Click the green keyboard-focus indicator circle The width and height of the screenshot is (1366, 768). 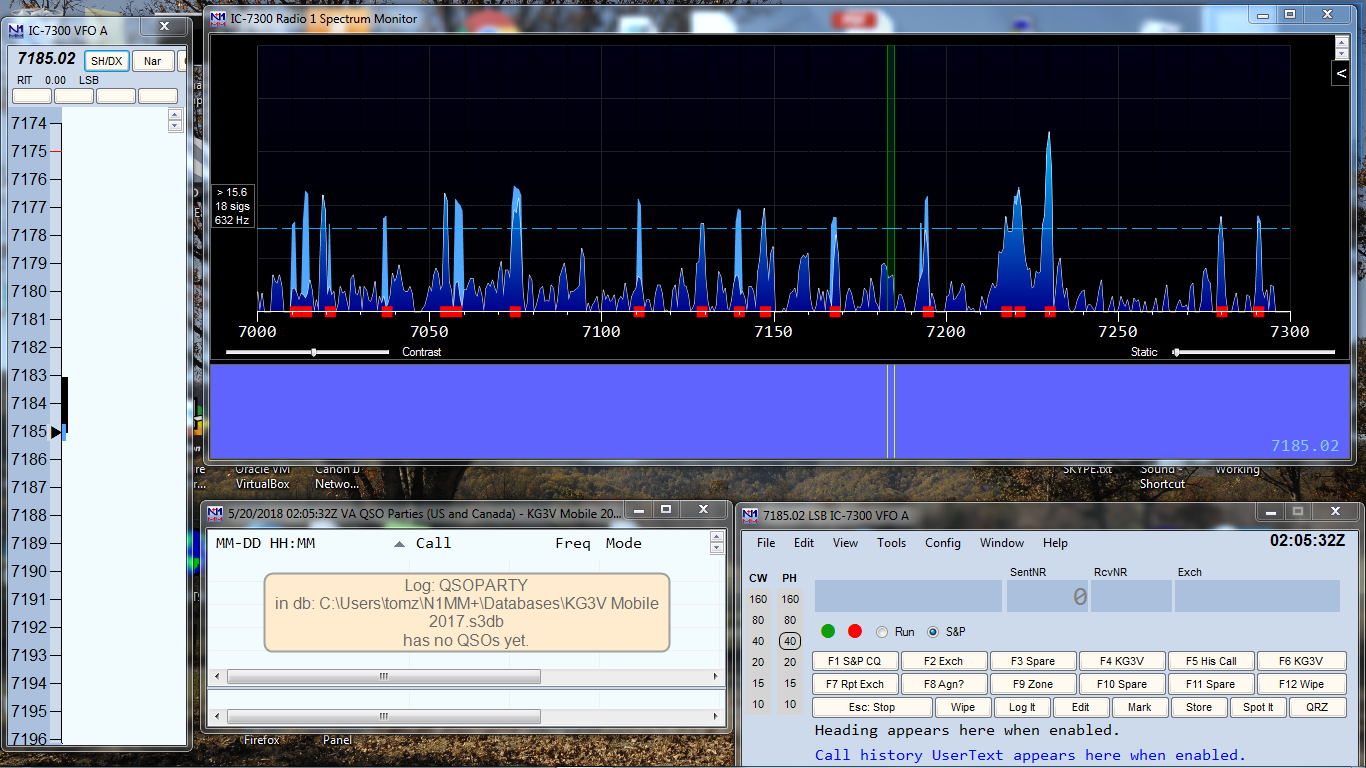click(x=827, y=631)
